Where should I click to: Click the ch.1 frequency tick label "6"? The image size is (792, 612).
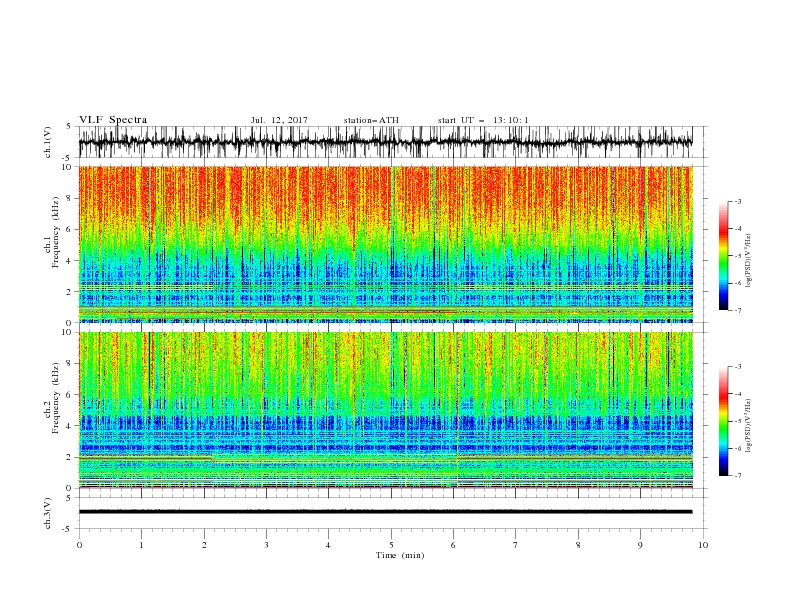69,229
